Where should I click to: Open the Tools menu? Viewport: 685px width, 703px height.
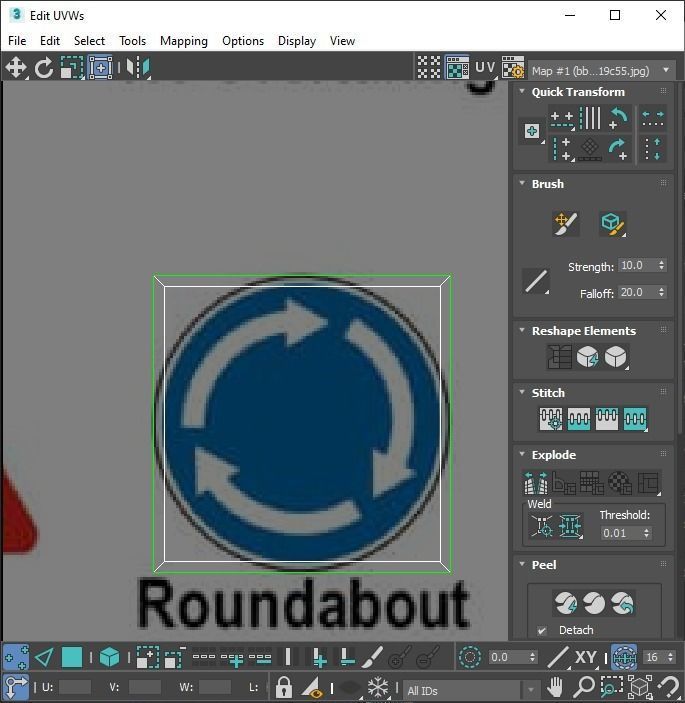pyautogui.click(x=132, y=41)
